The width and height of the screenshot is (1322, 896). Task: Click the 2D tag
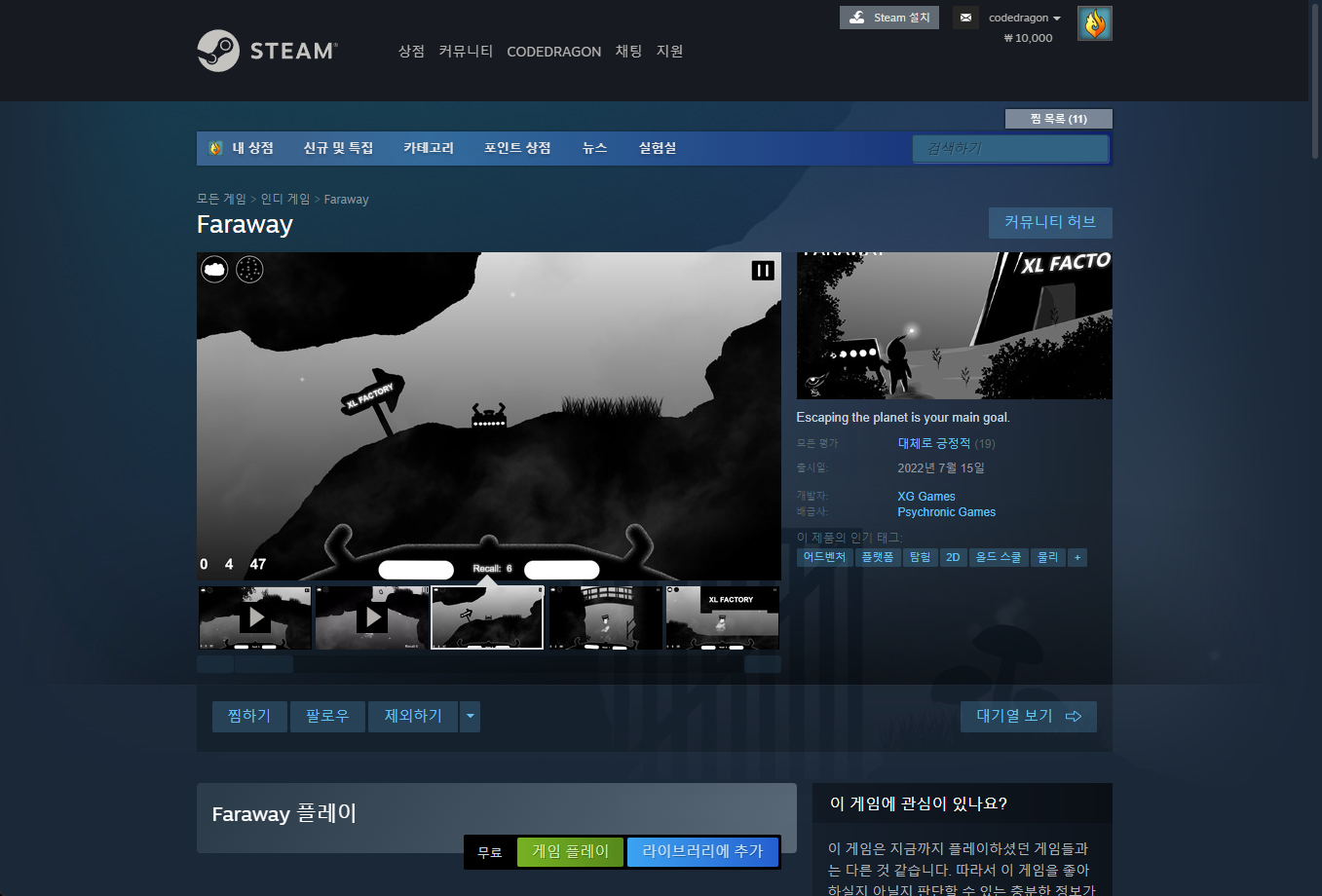[x=953, y=557]
